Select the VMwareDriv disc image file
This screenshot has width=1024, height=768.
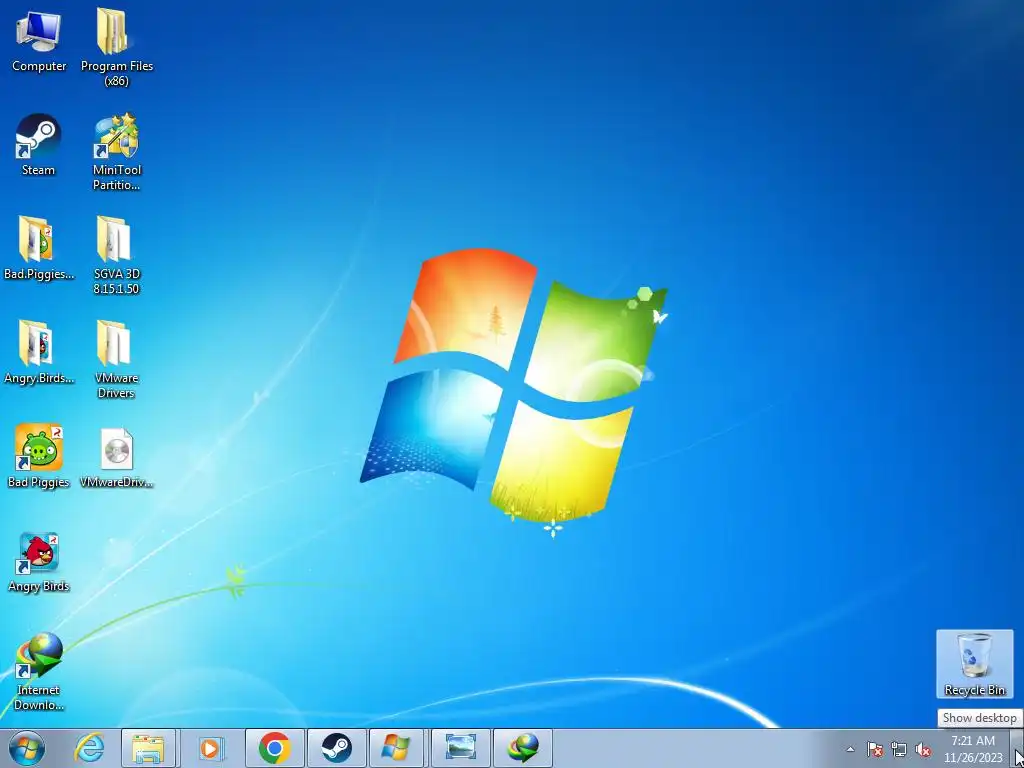point(116,457)
